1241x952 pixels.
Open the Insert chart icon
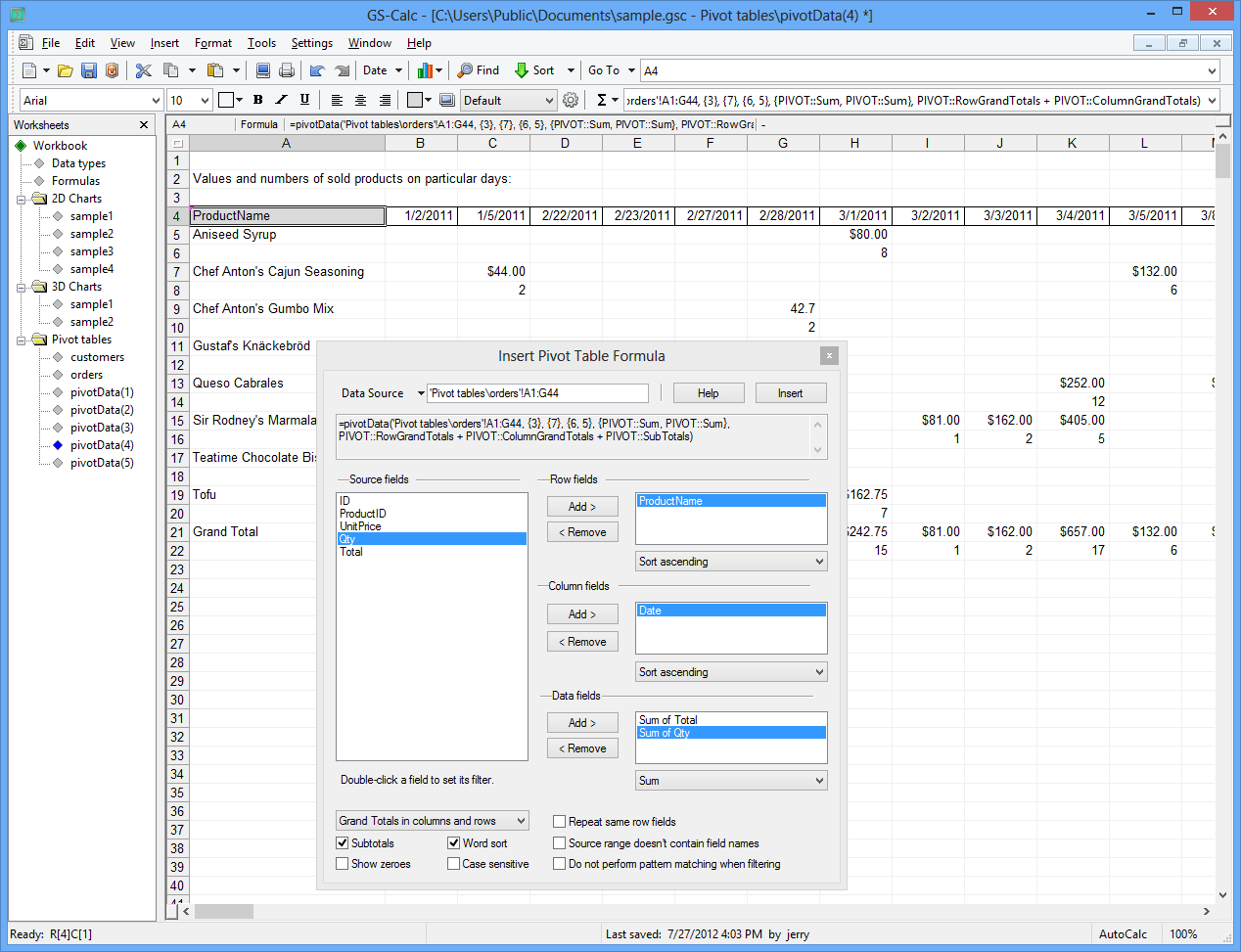[x=425, y=70]
